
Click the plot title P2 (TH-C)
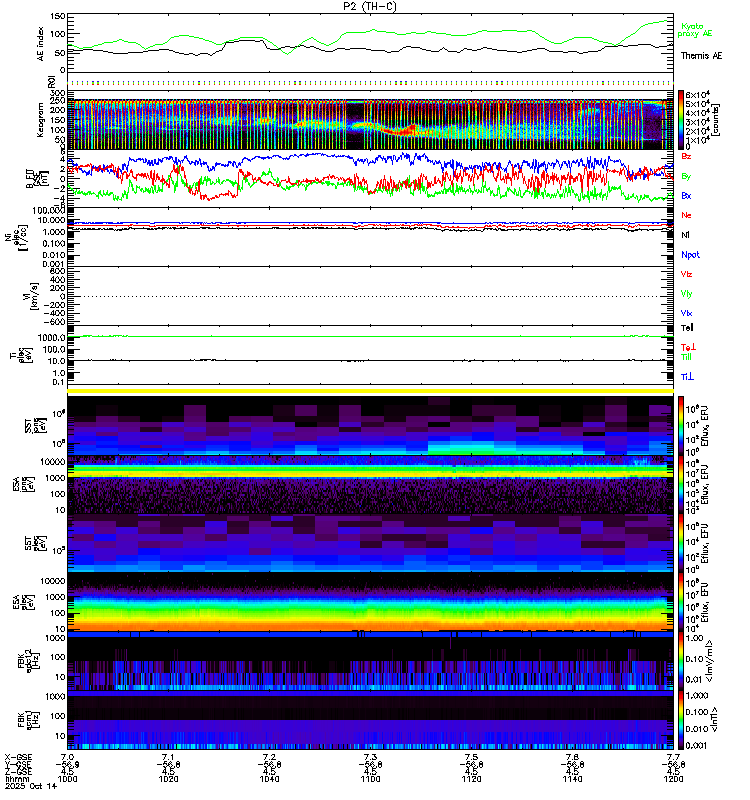pos(370,6)
